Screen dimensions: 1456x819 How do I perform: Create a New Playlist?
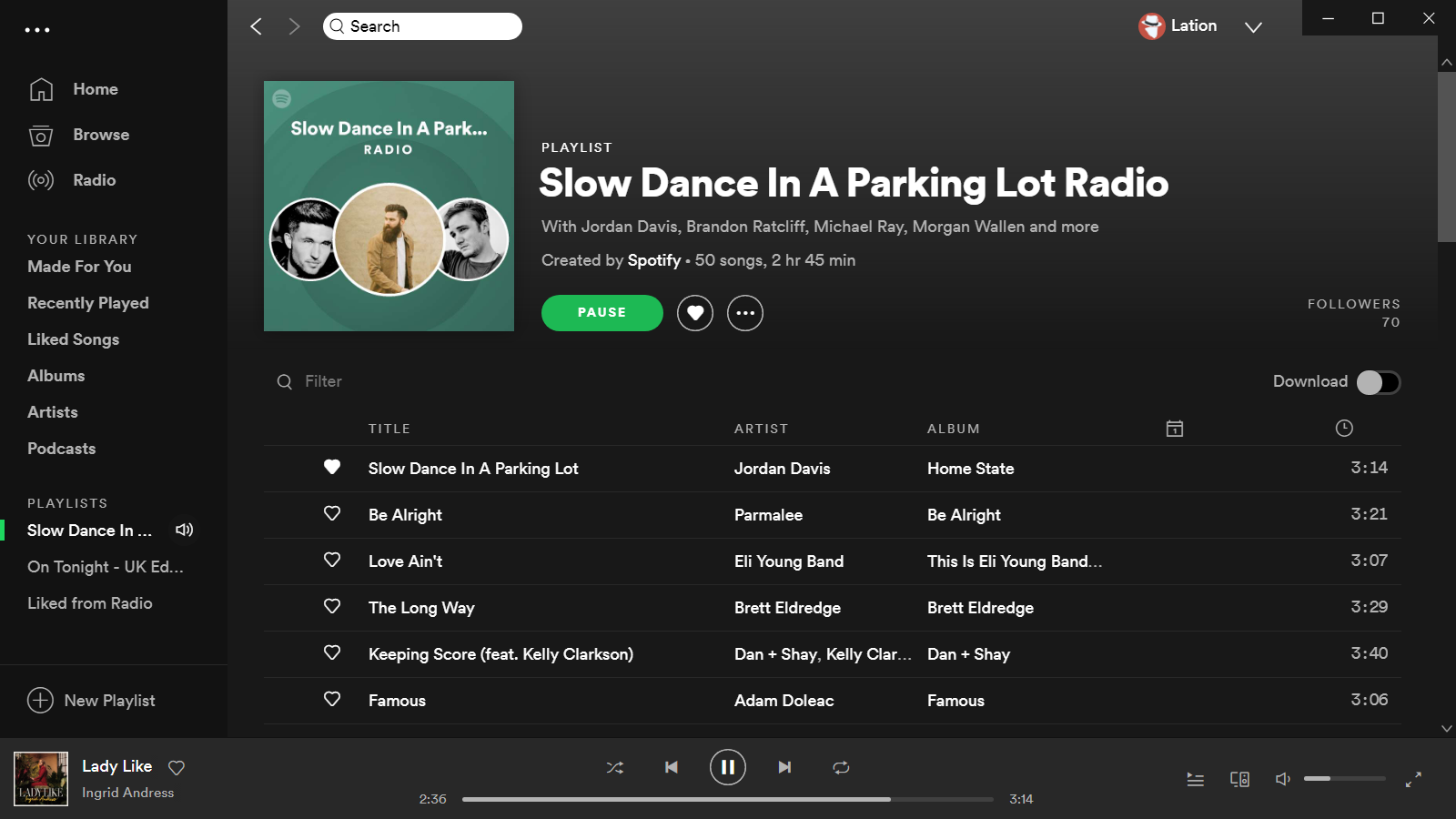tap(92, 701)
